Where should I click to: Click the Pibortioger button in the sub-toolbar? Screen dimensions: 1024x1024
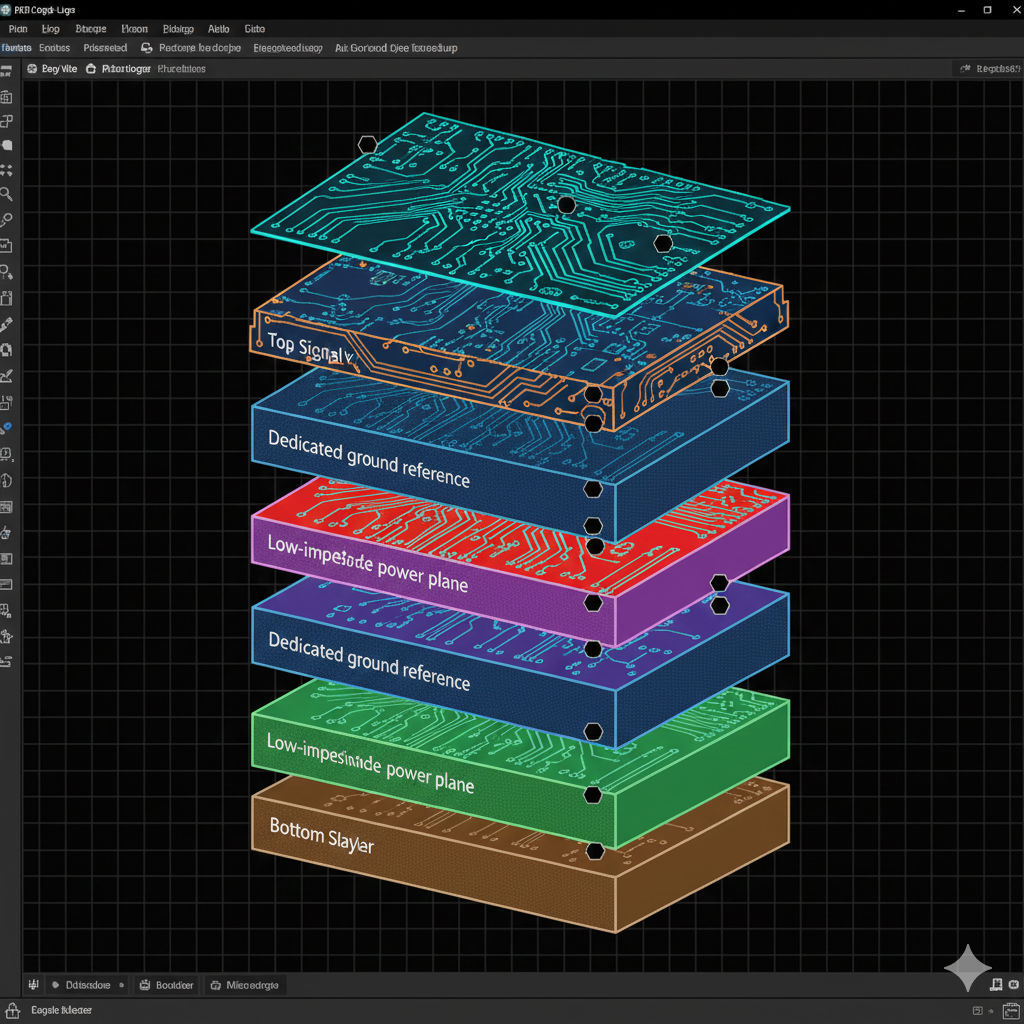coord(118,69)
